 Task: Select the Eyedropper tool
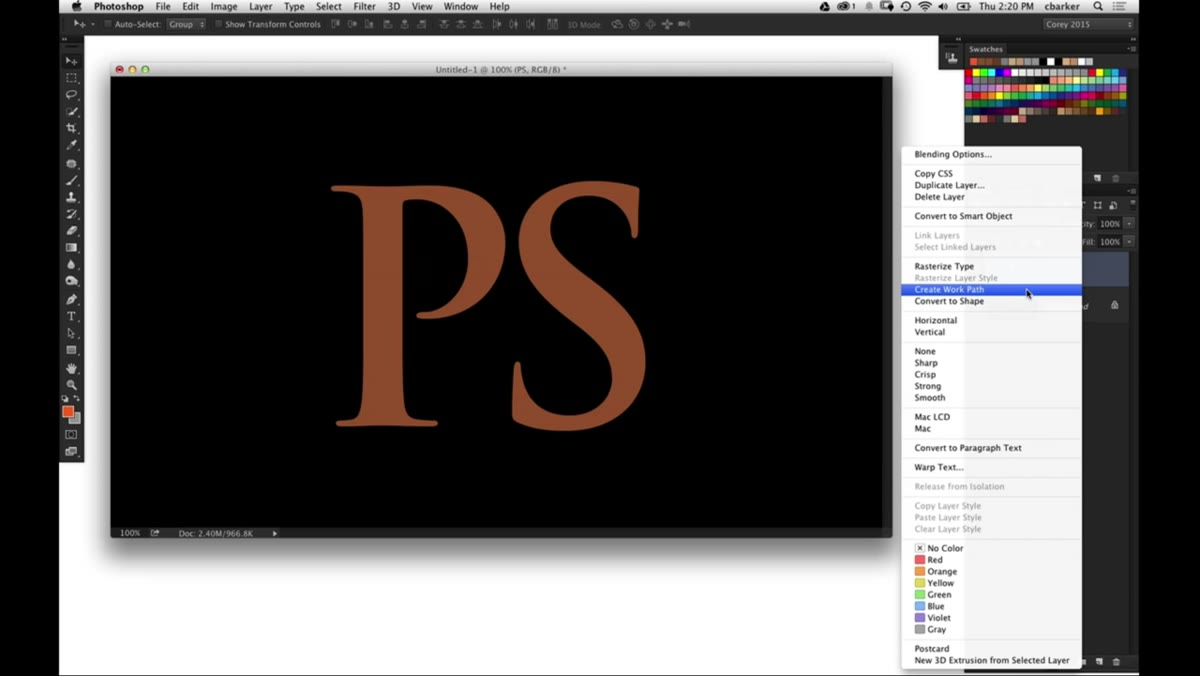click(x=71, y=146)
